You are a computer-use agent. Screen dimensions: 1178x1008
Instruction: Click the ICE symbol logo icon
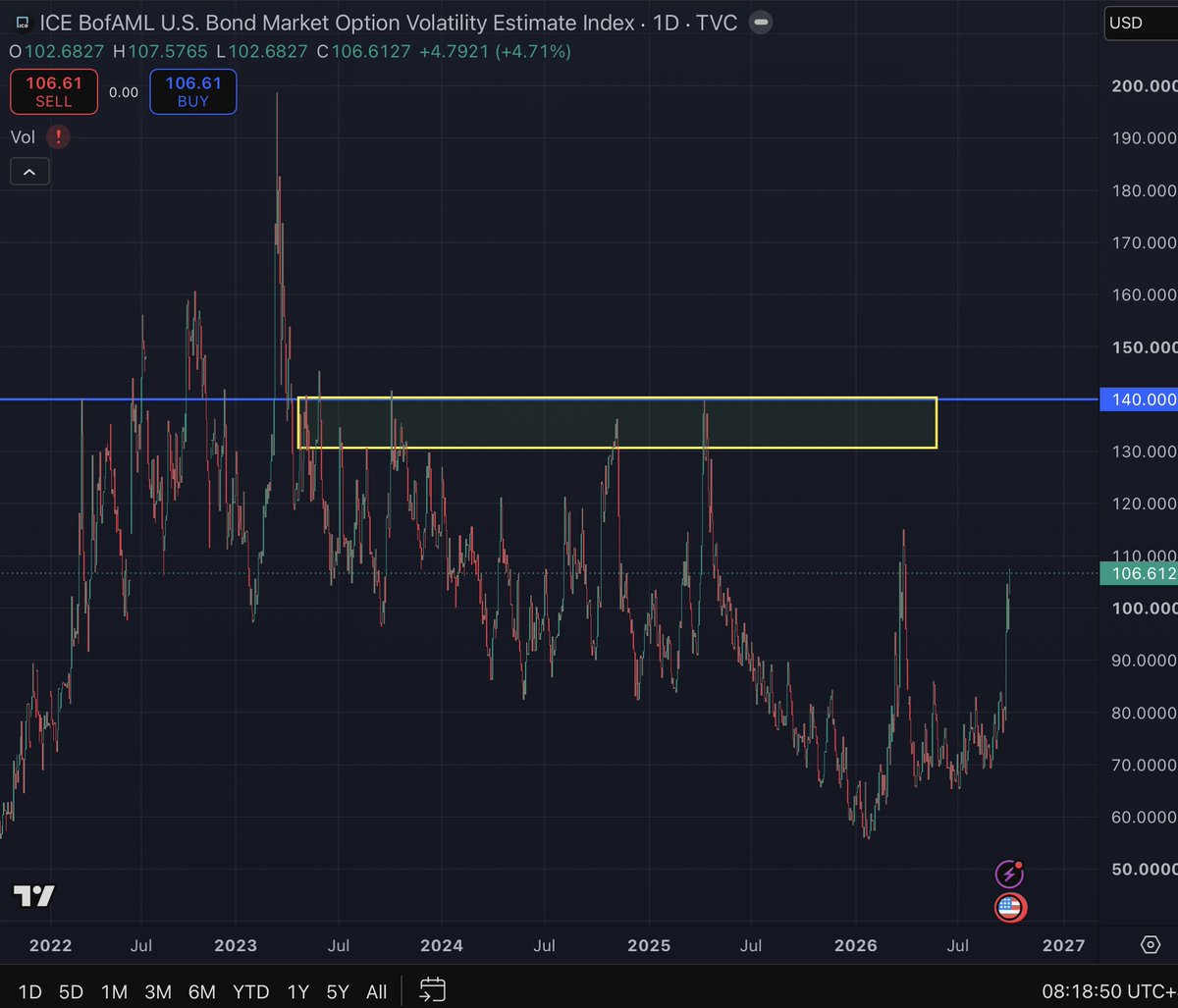pyautogui.click(x=22, y=23)
